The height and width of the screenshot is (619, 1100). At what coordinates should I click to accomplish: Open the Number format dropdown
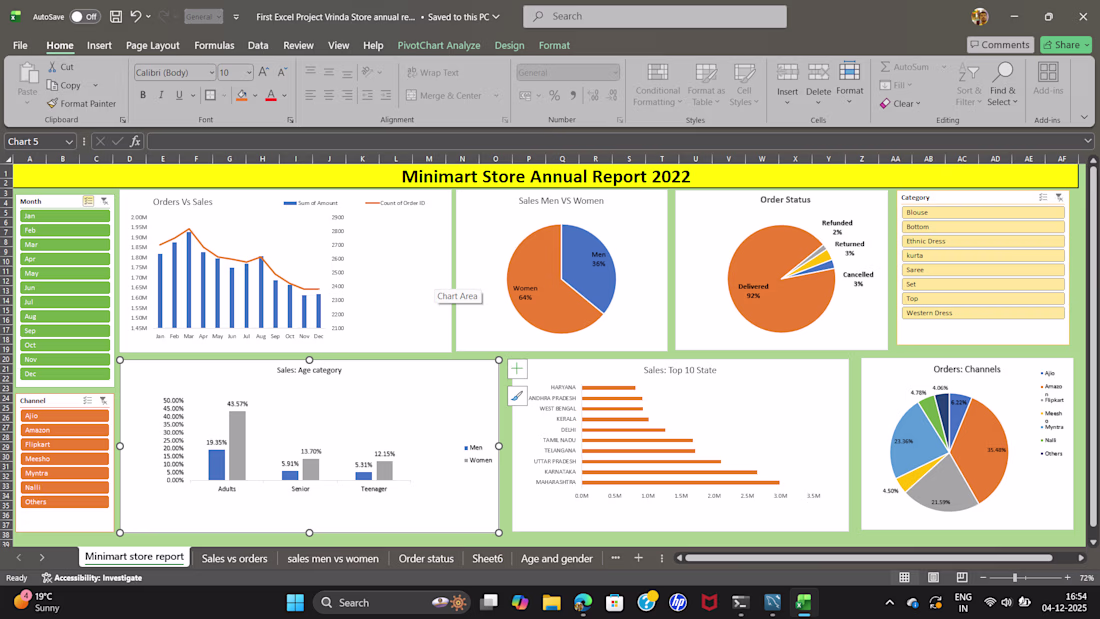coord(615,72)
